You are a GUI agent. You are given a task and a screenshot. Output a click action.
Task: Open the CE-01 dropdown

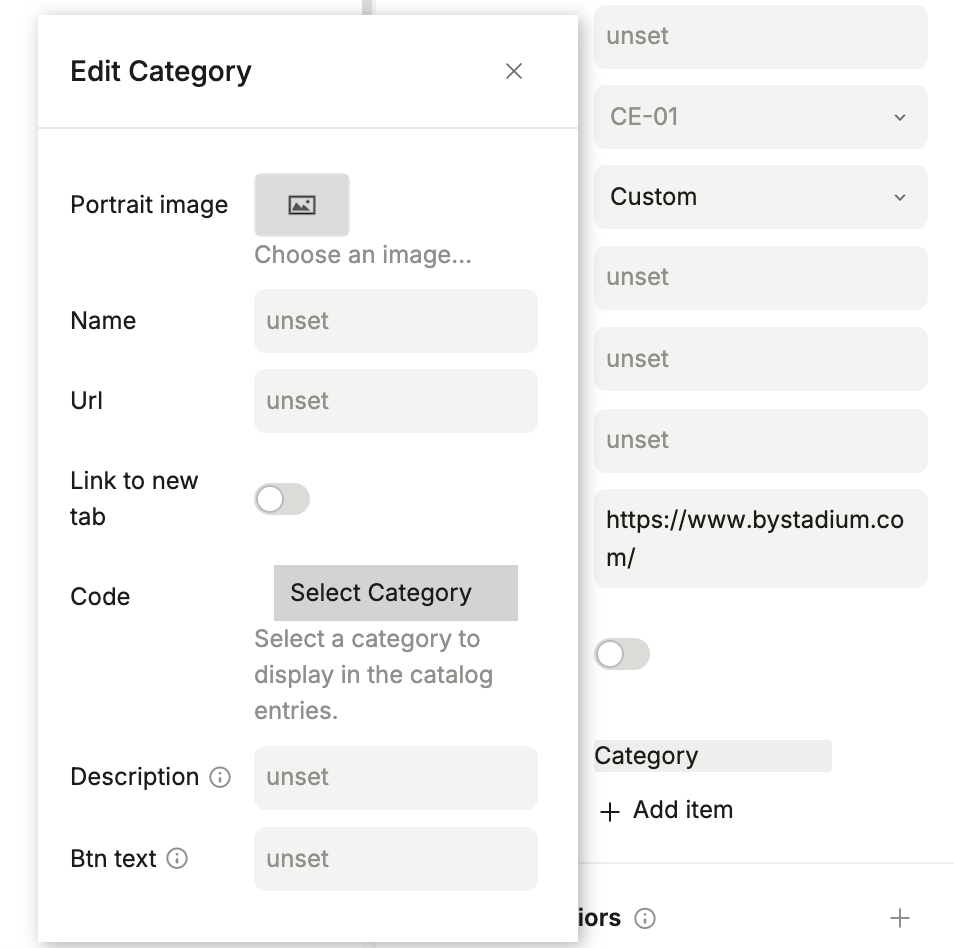pyautogui.click(x=760, y=117)
